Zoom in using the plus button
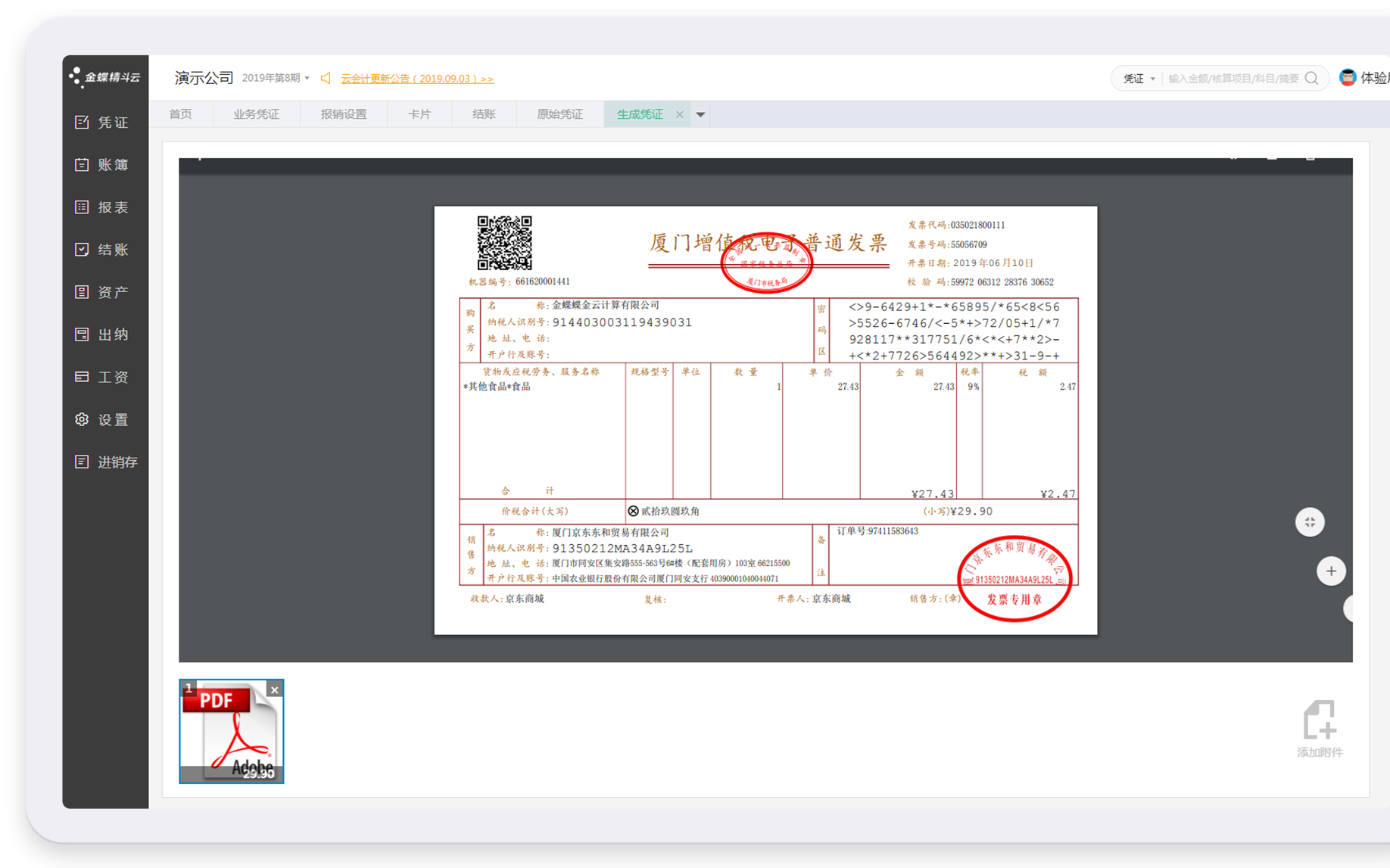 point(1331,571)
